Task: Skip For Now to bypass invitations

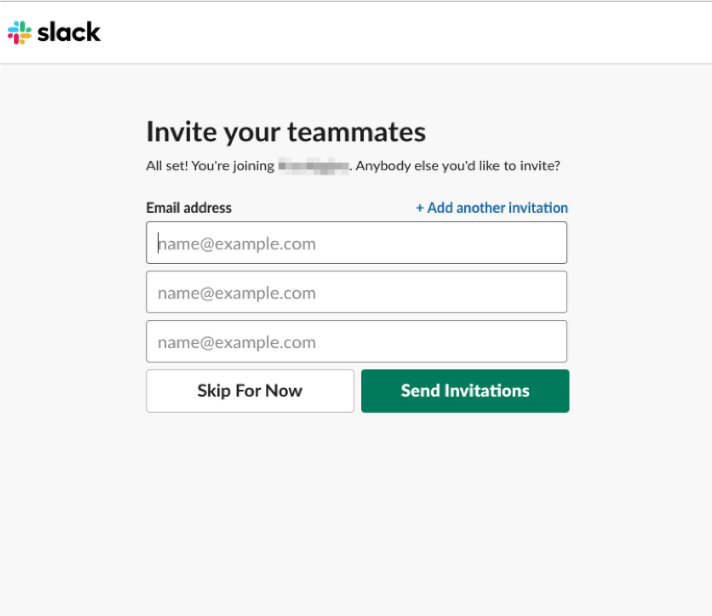Action: pos(250,391)
